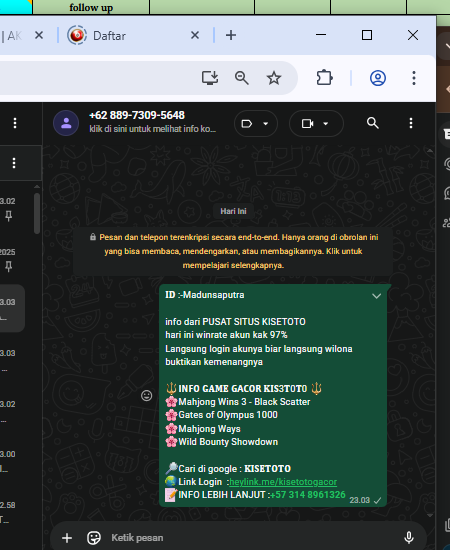Open the label tag dropdown in chat header

pos(256,123)
